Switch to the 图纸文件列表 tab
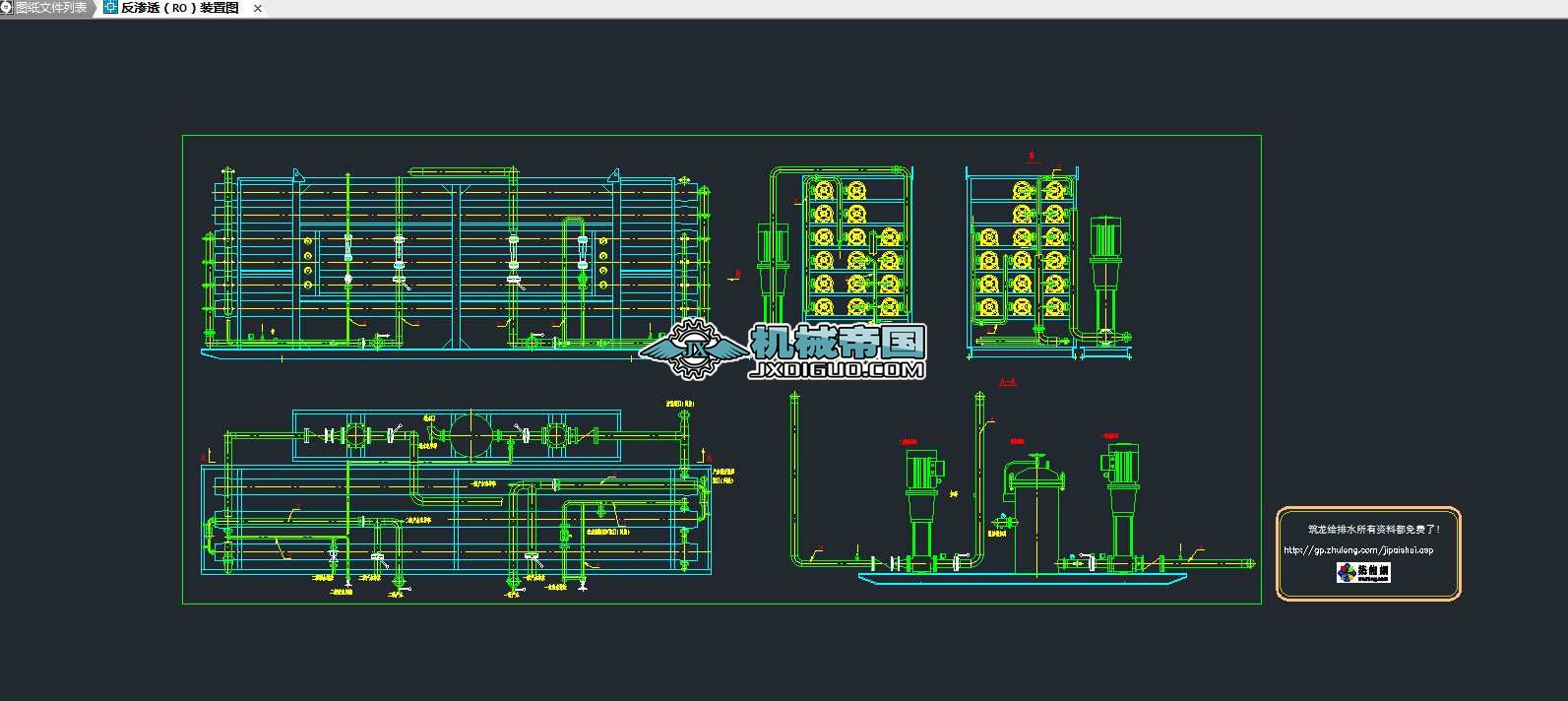This screenshot has width=1568, height=701. pos(45,8)
